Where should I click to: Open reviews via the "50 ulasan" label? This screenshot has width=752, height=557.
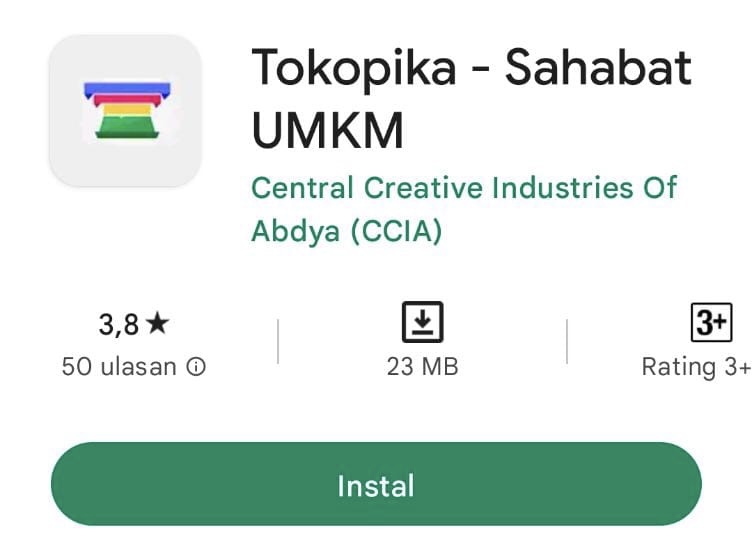(119, 367)
